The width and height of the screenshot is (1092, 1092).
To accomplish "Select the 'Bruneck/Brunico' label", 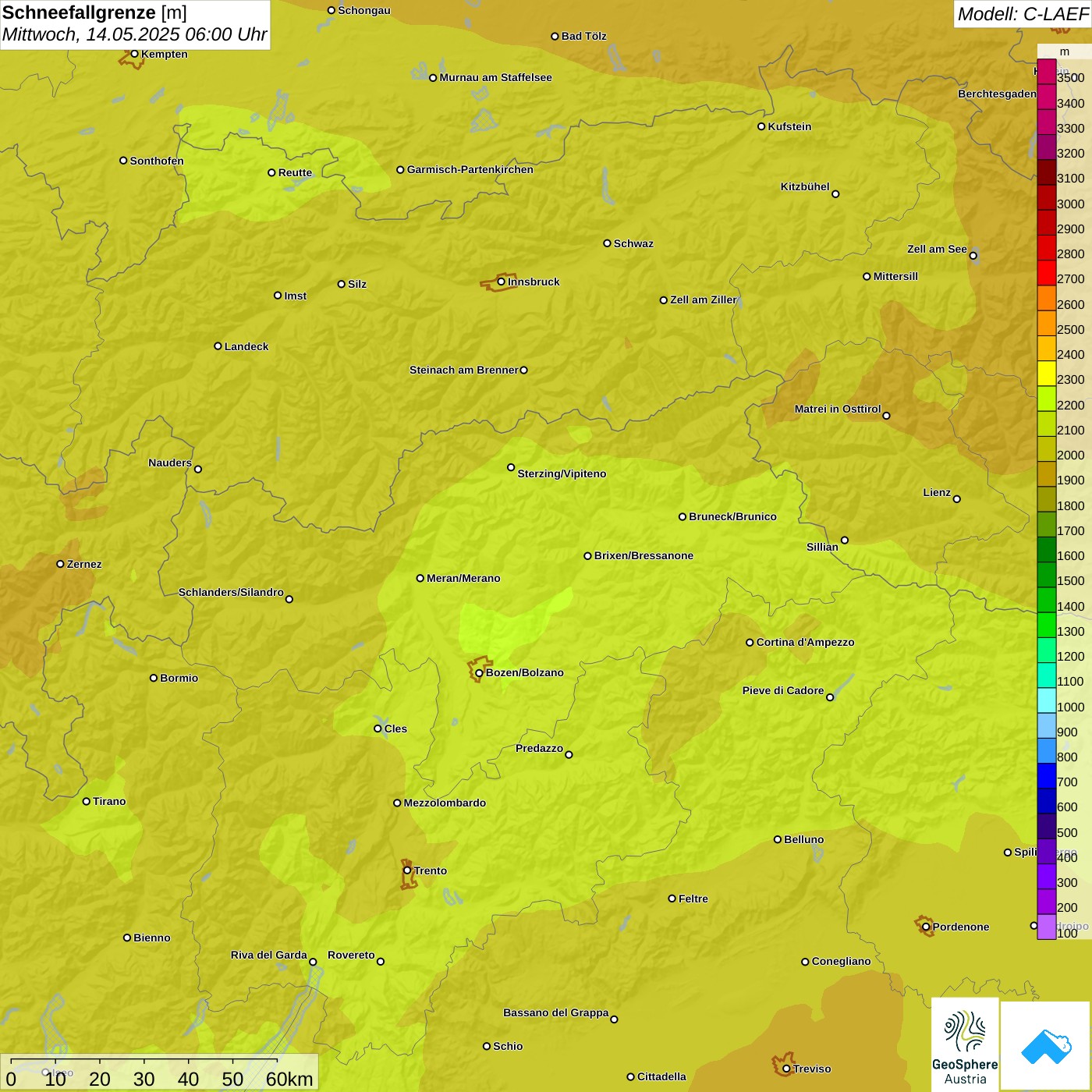I will point(732,516).
